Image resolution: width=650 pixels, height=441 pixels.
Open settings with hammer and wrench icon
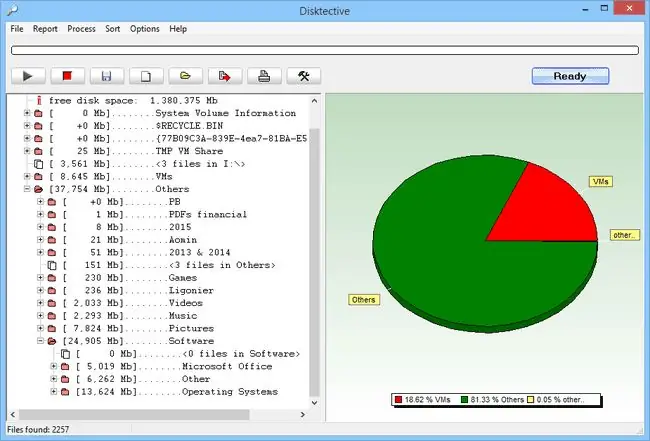coord(303,76)
